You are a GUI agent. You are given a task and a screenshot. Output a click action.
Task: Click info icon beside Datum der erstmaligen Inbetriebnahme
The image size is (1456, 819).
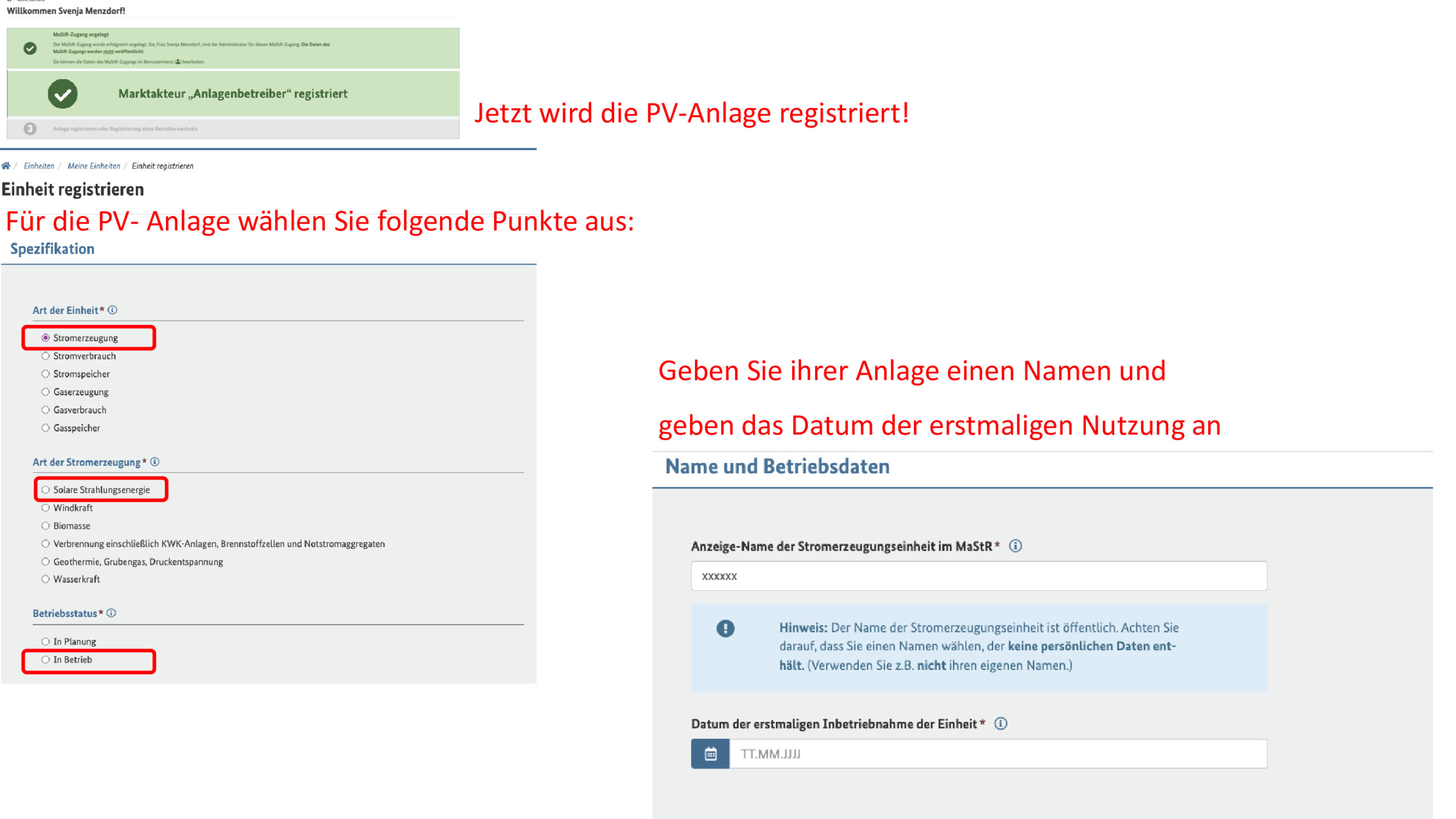click(x=1000, y=723)
